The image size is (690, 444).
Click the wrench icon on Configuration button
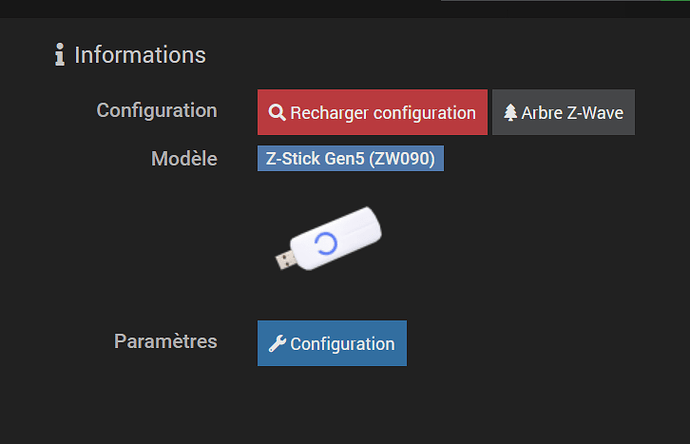point(277,344)
